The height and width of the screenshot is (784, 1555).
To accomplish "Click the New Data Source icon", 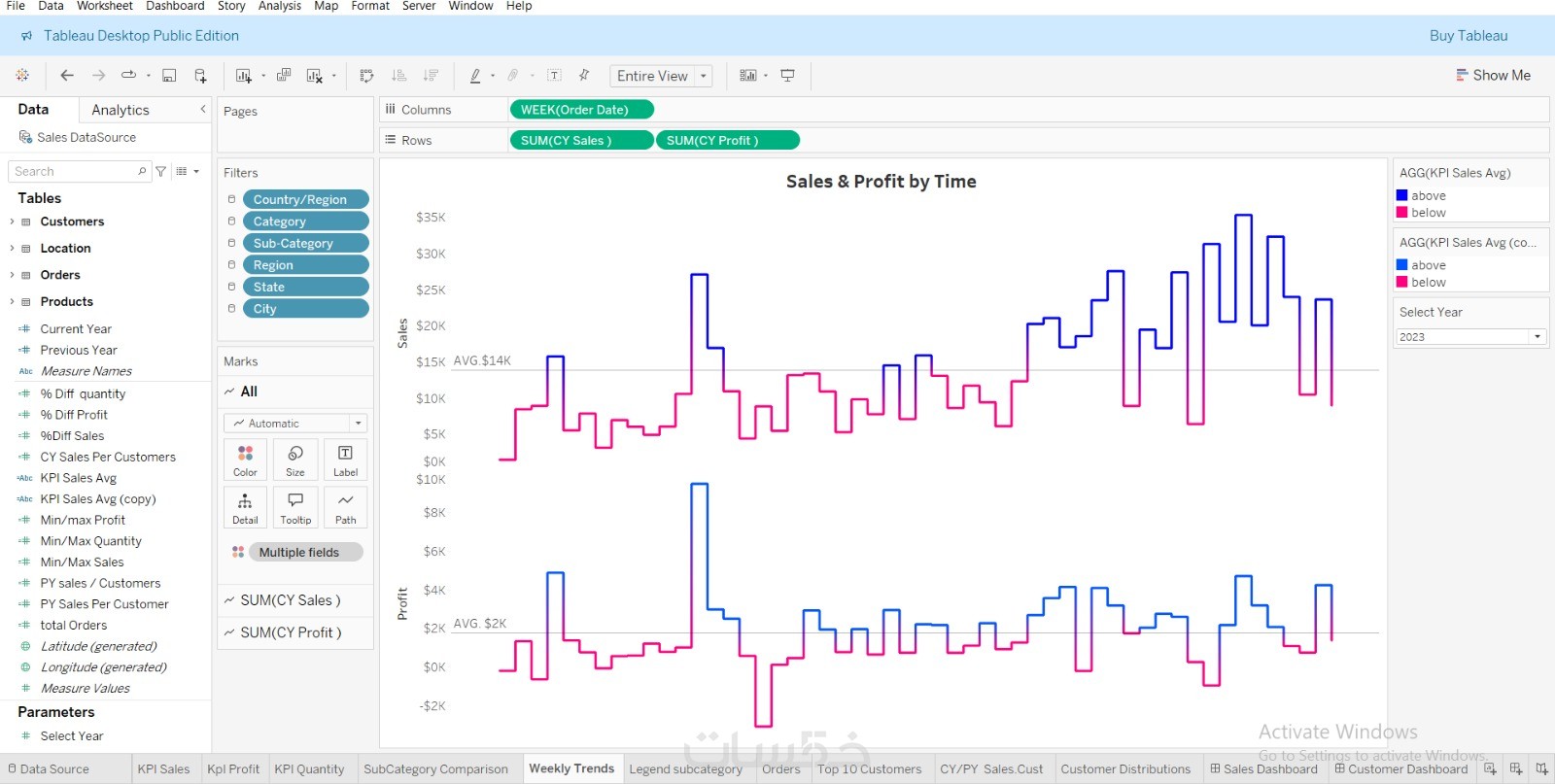I will [x=200, y=75].
